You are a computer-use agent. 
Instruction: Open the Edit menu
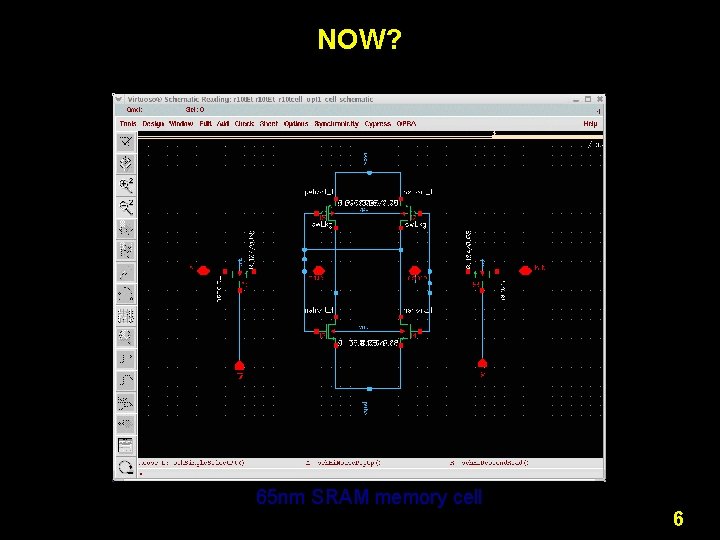tap(205, 124)
